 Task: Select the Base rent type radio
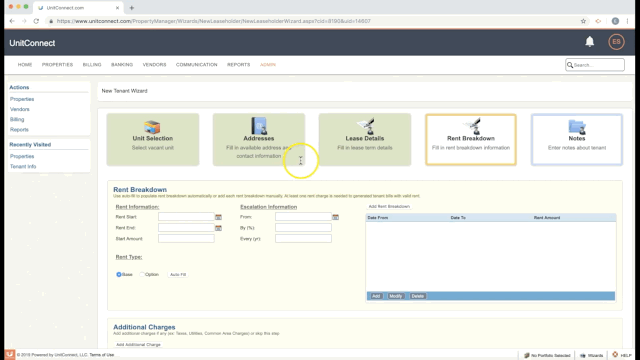coord(119,275)
